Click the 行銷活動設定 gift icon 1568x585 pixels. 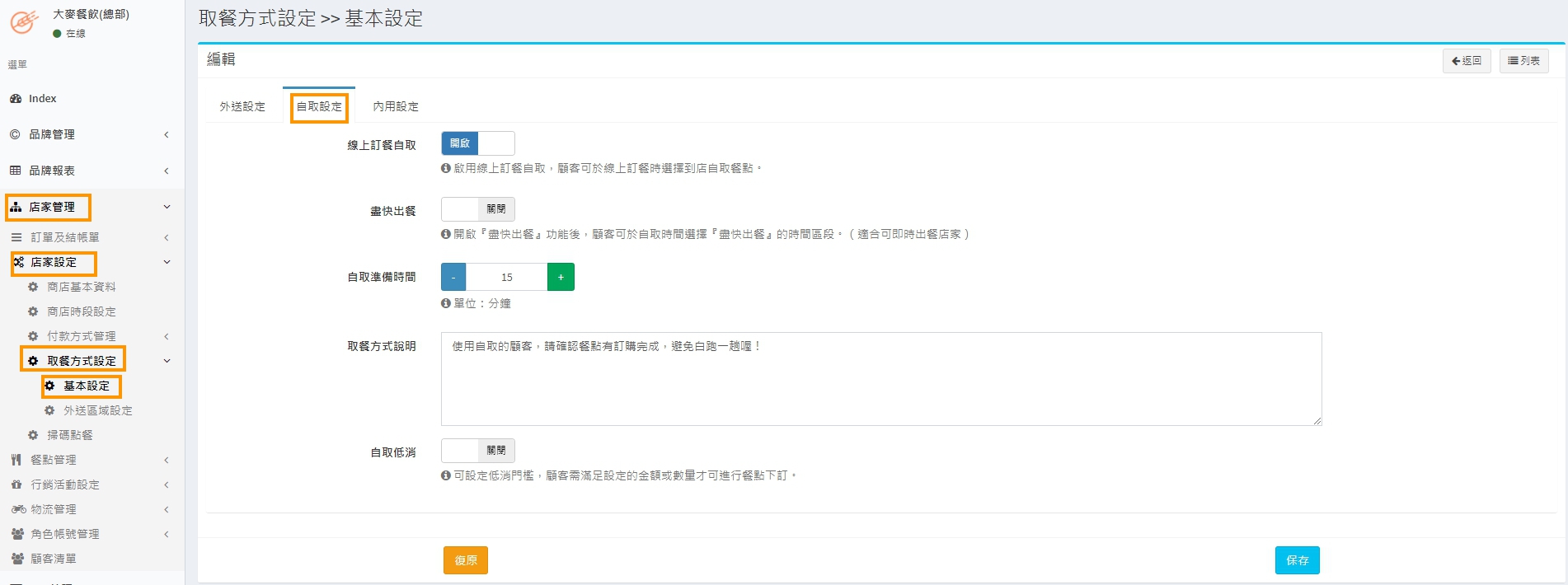[x=16, y=484]
